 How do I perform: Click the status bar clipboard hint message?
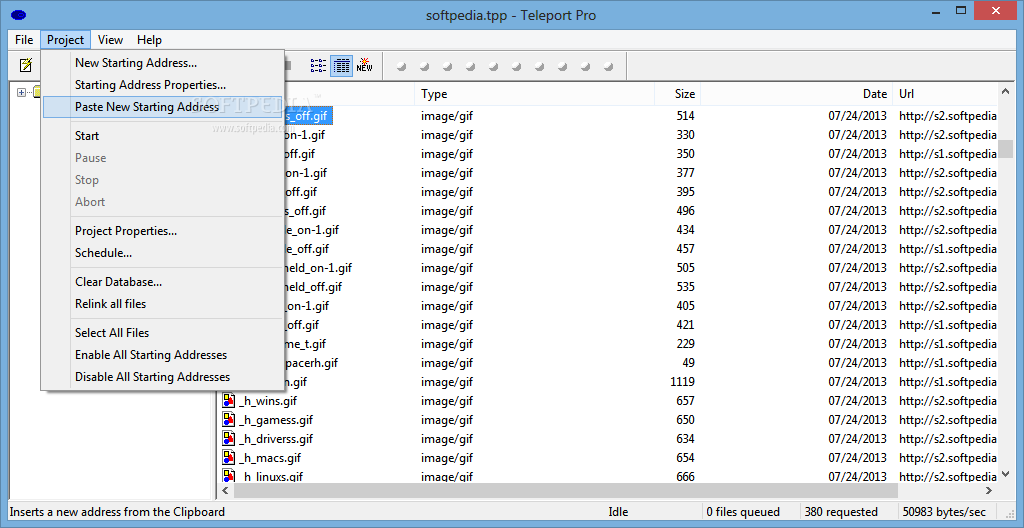click(117, 512)
